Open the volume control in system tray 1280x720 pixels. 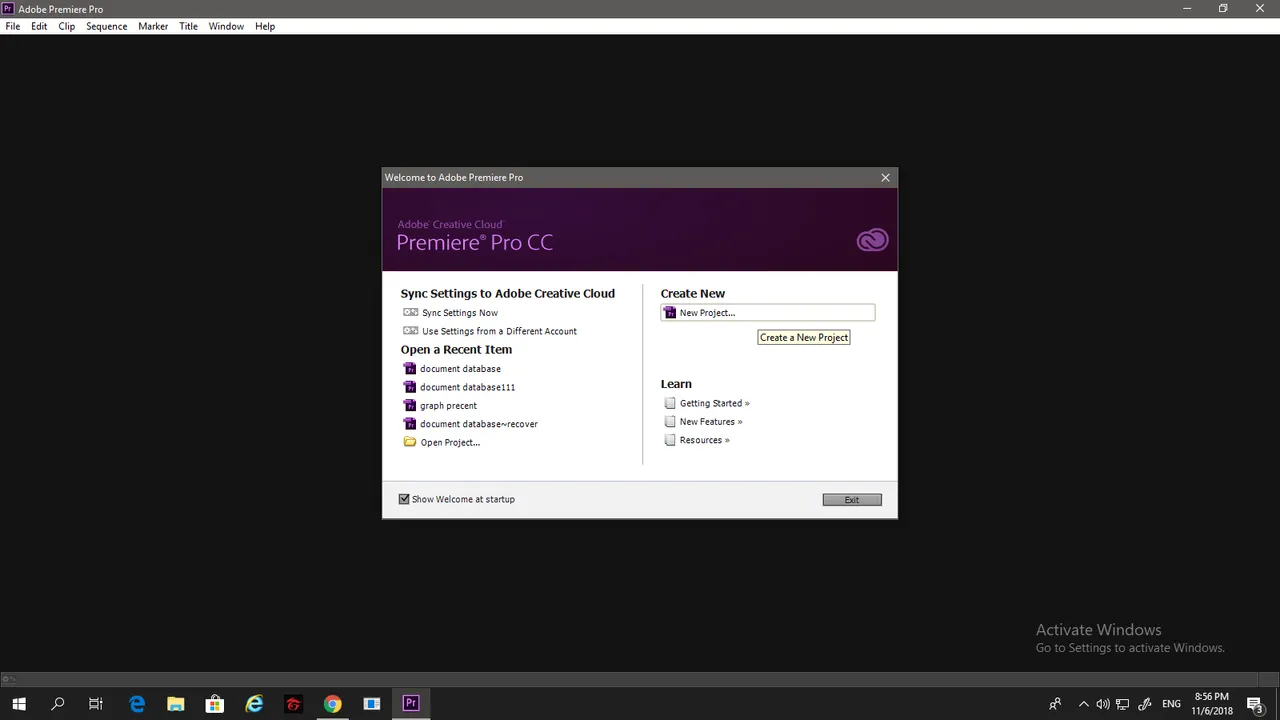point(1103,704)
